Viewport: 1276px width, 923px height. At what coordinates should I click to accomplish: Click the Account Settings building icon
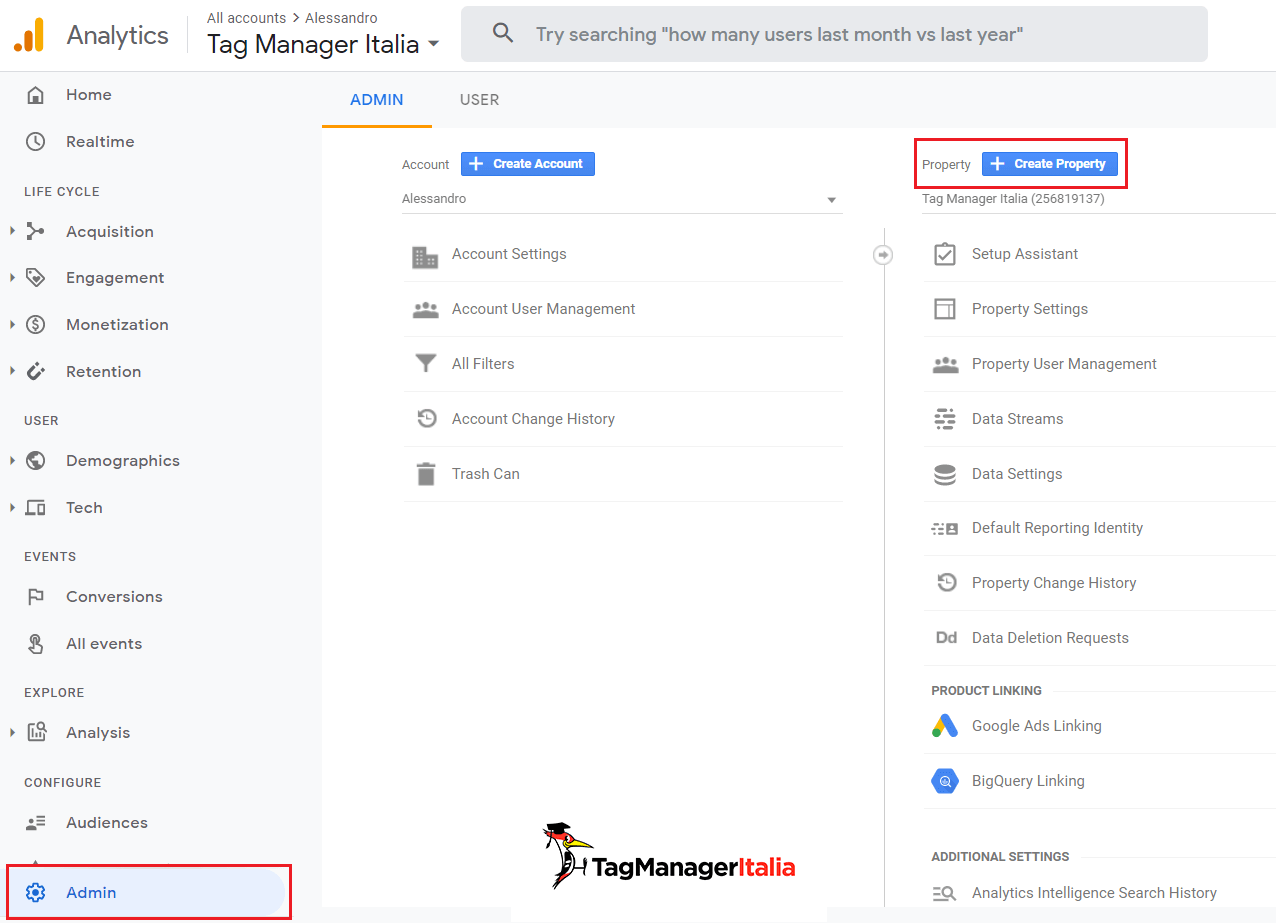pyautogui.click(x=425, y=256)
